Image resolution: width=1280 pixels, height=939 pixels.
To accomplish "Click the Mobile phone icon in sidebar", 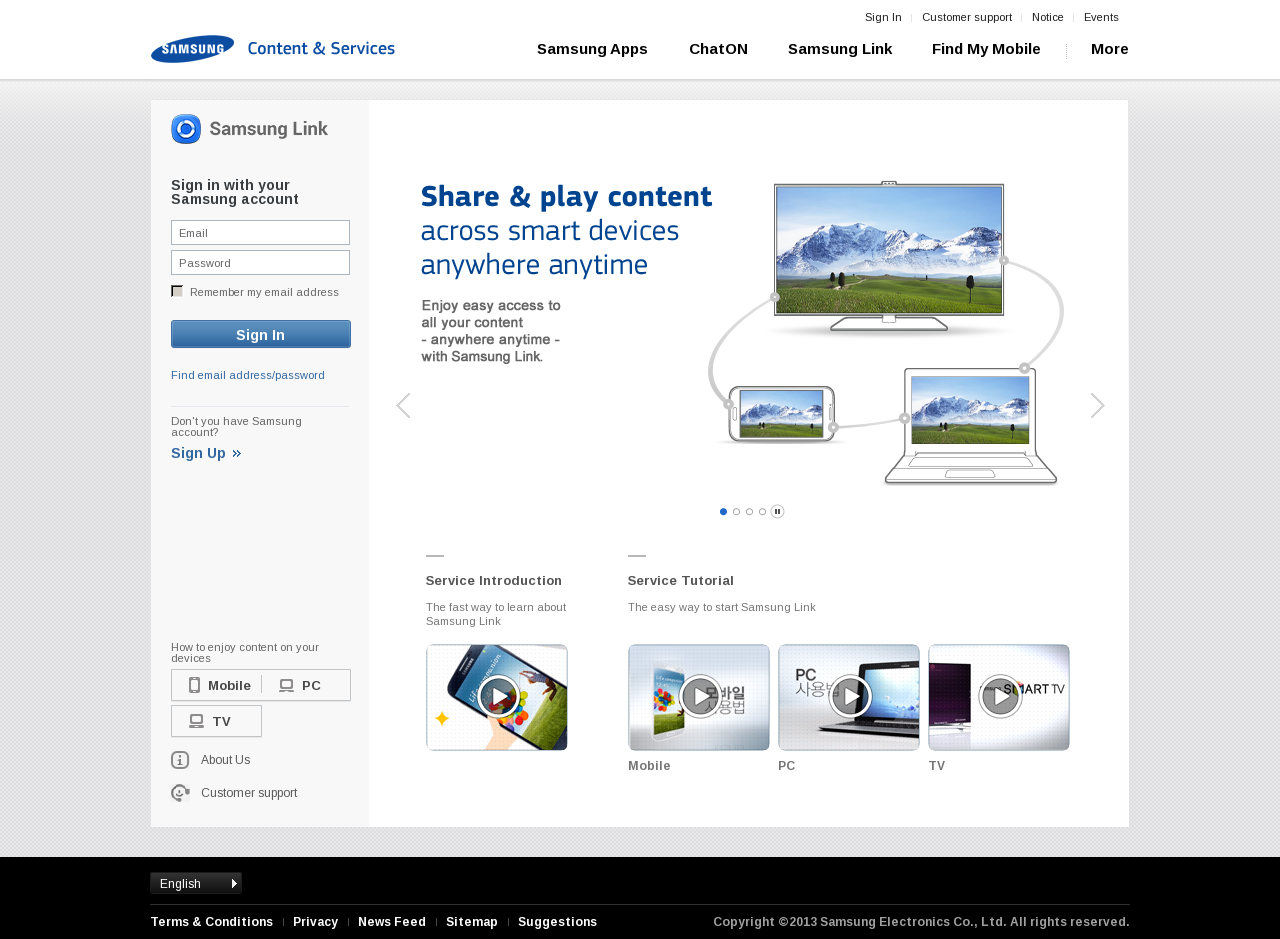I will (x=194, y=685).
